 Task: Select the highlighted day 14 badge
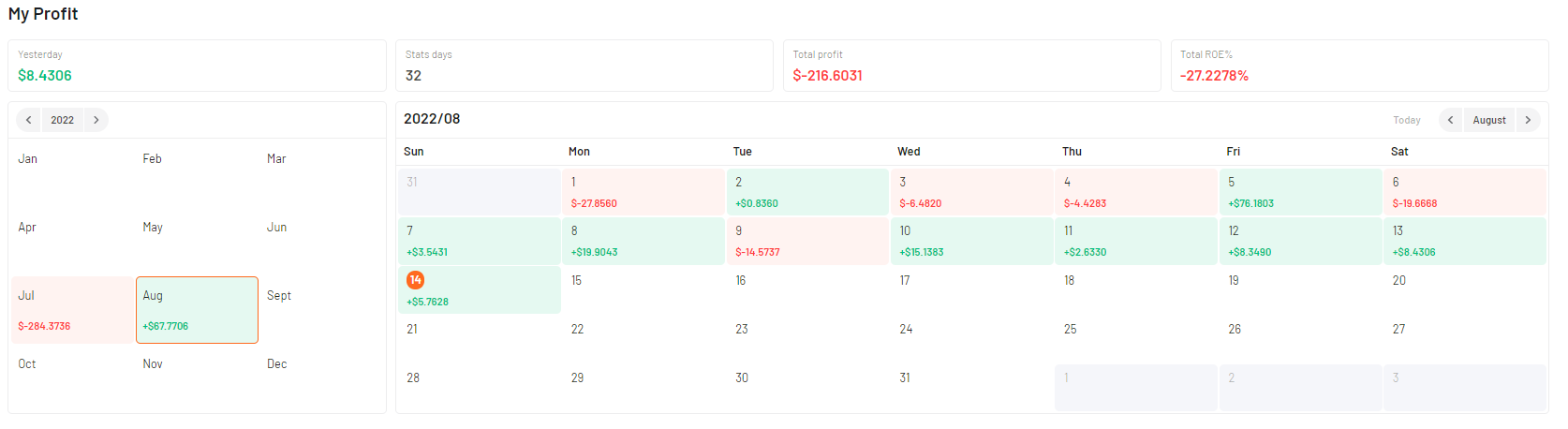[x=415, y=280]
